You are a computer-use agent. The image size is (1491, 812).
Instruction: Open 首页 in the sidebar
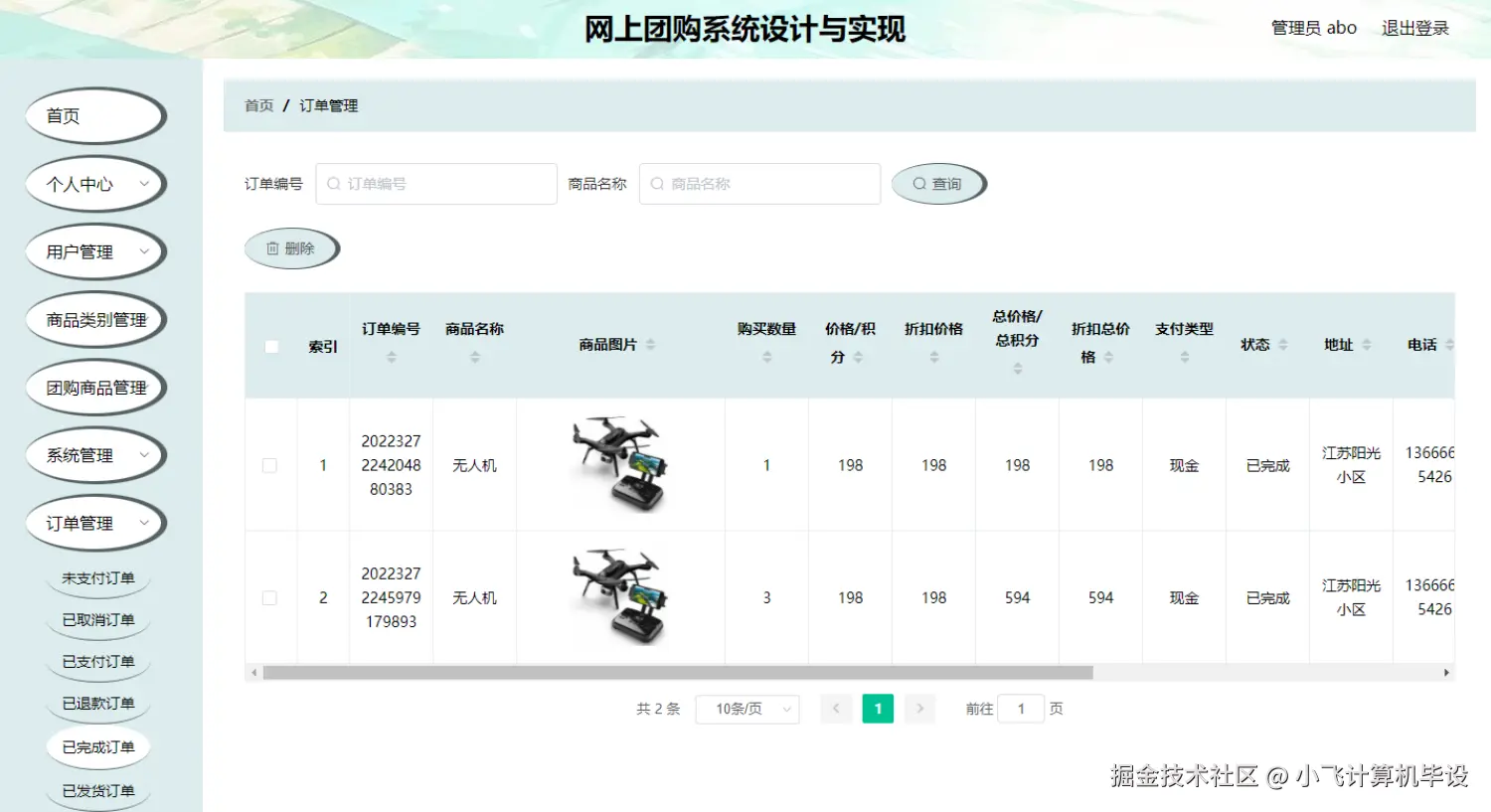(x=95, y=116)
